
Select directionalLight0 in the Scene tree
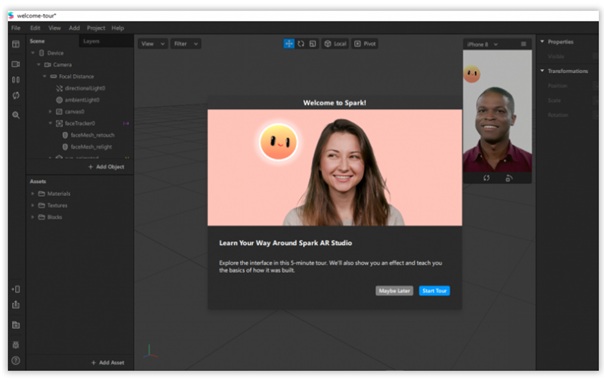point(85,88)
